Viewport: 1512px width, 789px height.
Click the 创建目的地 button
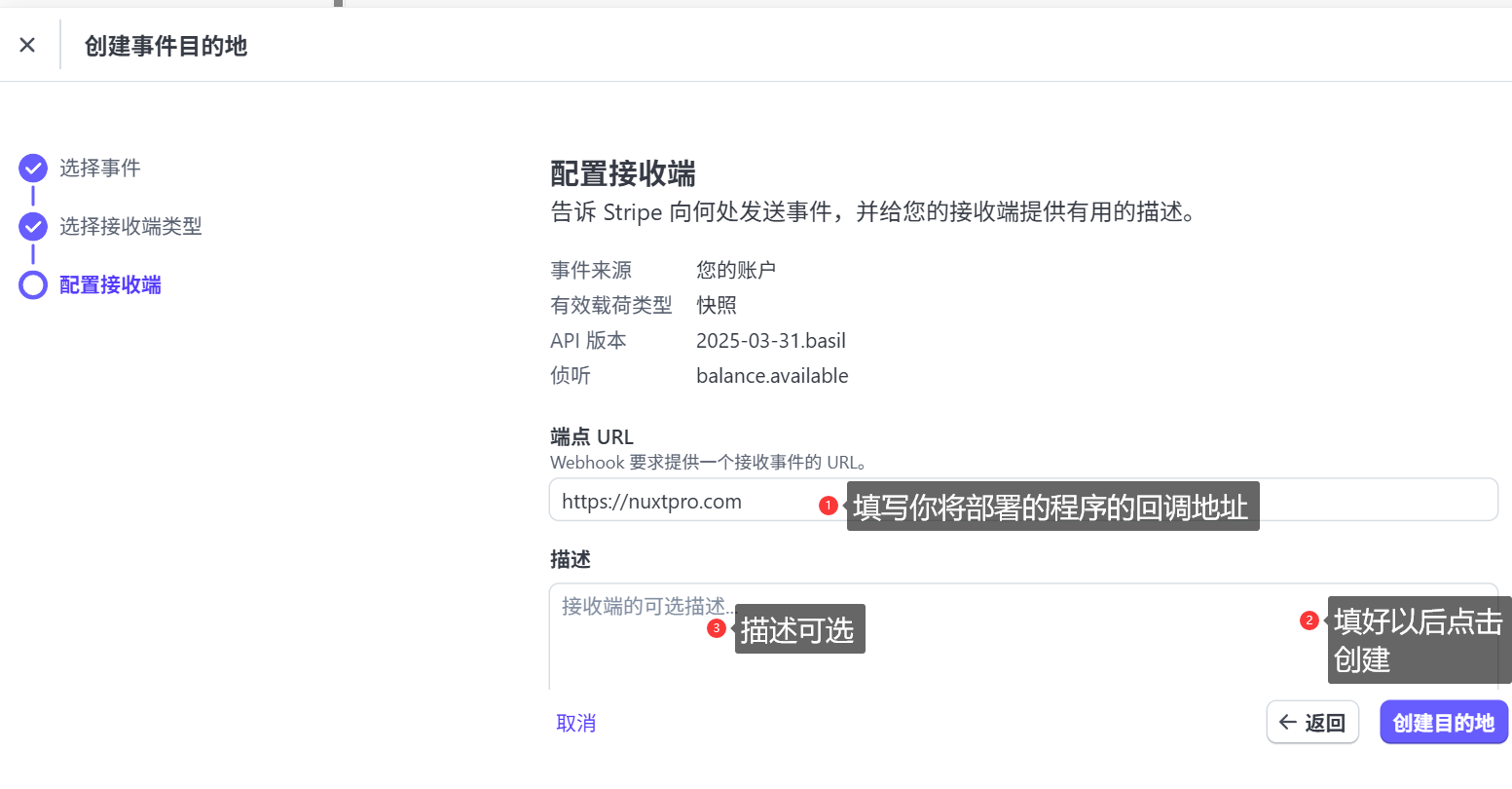1443,723
